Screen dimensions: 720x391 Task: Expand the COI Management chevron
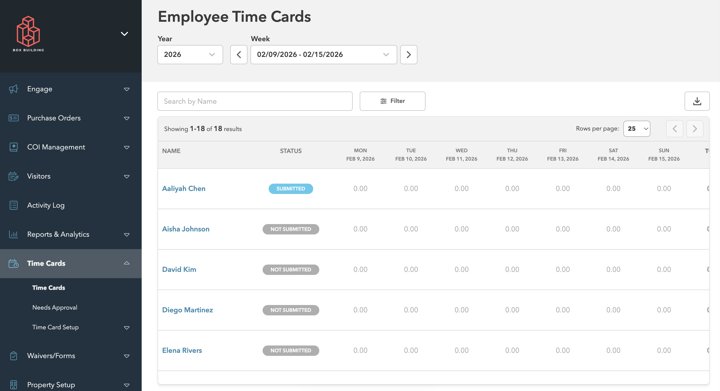[127, 148]
